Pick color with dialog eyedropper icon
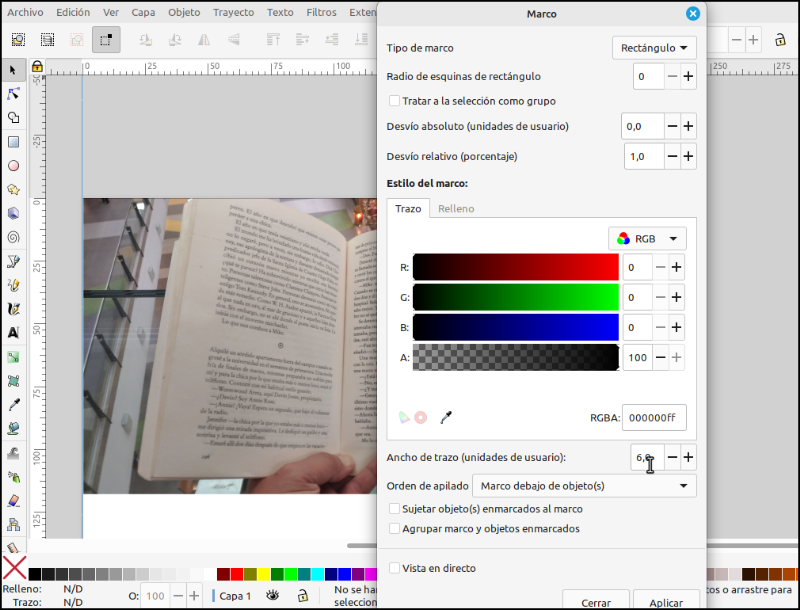This screenshot has height=610, width=800. [446, 418]
